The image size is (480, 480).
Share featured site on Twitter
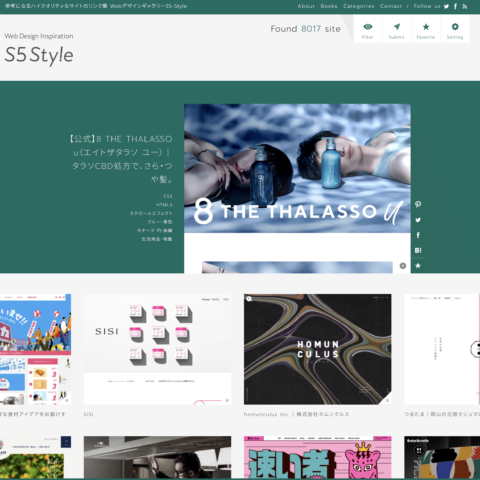(x=418, y=220)
